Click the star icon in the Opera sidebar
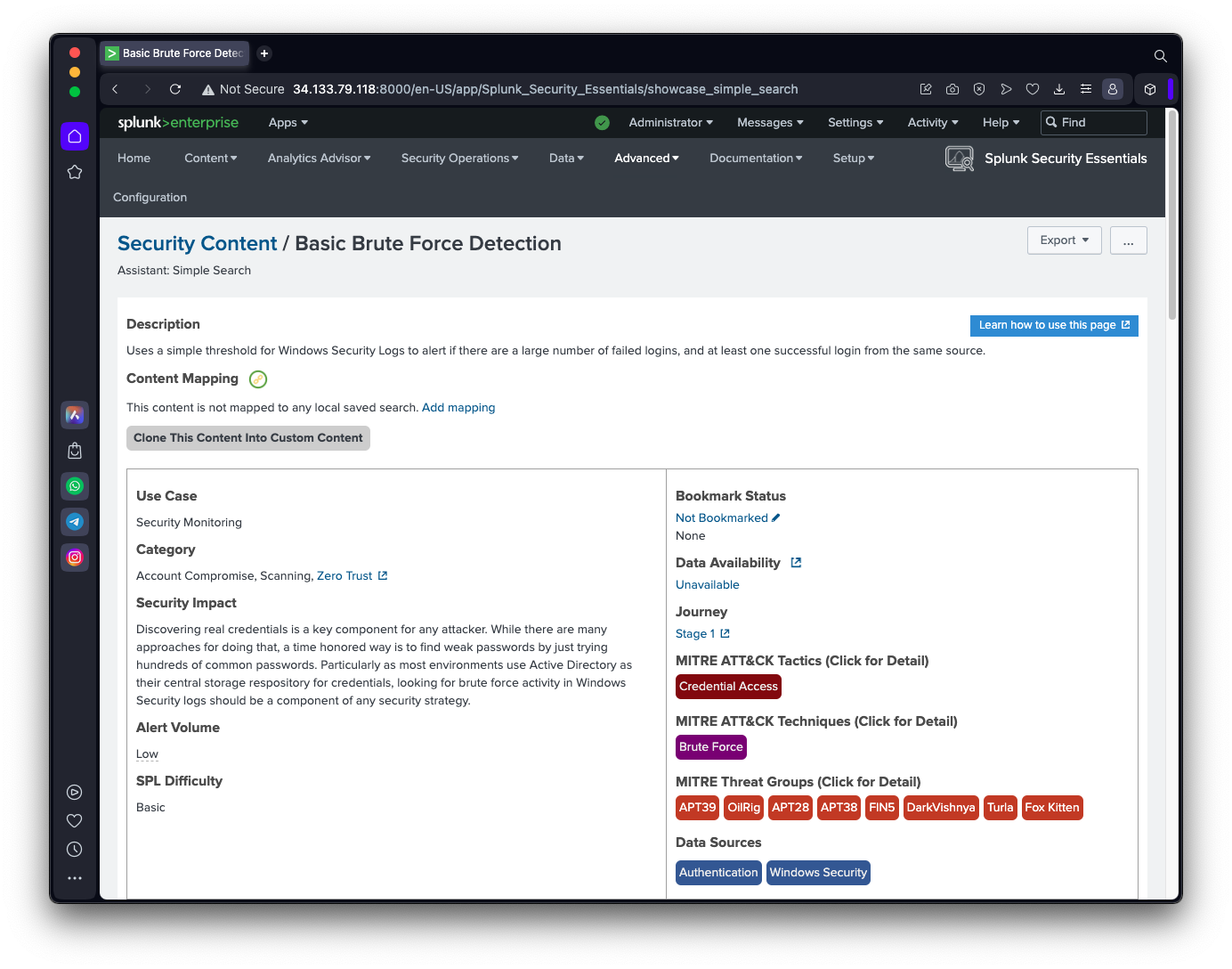 coord(75,172)
